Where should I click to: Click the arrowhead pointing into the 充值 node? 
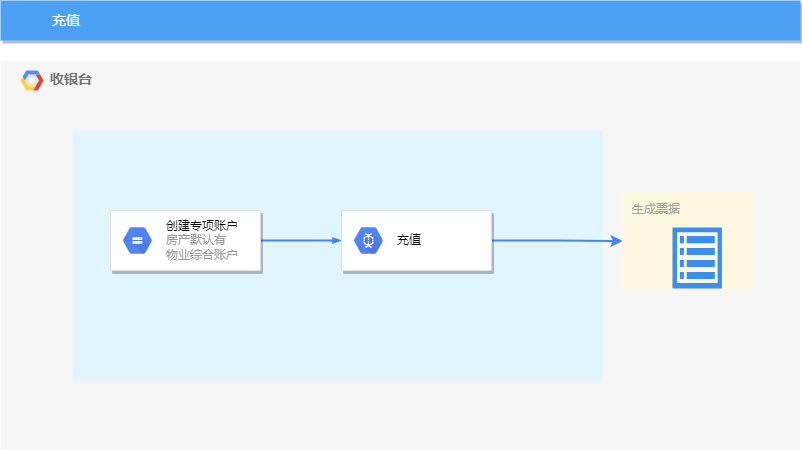coord(336,241)
